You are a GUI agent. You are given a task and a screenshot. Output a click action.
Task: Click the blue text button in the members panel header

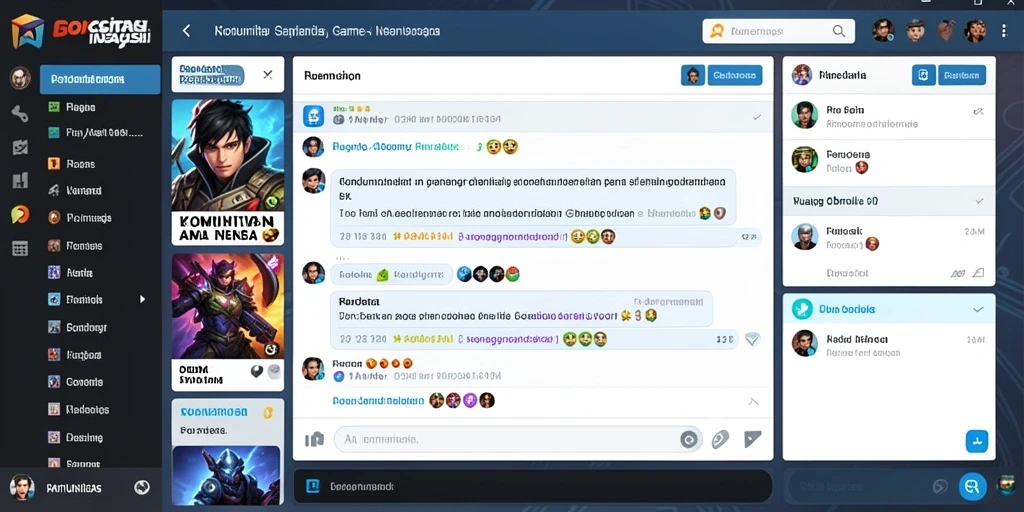962,75
